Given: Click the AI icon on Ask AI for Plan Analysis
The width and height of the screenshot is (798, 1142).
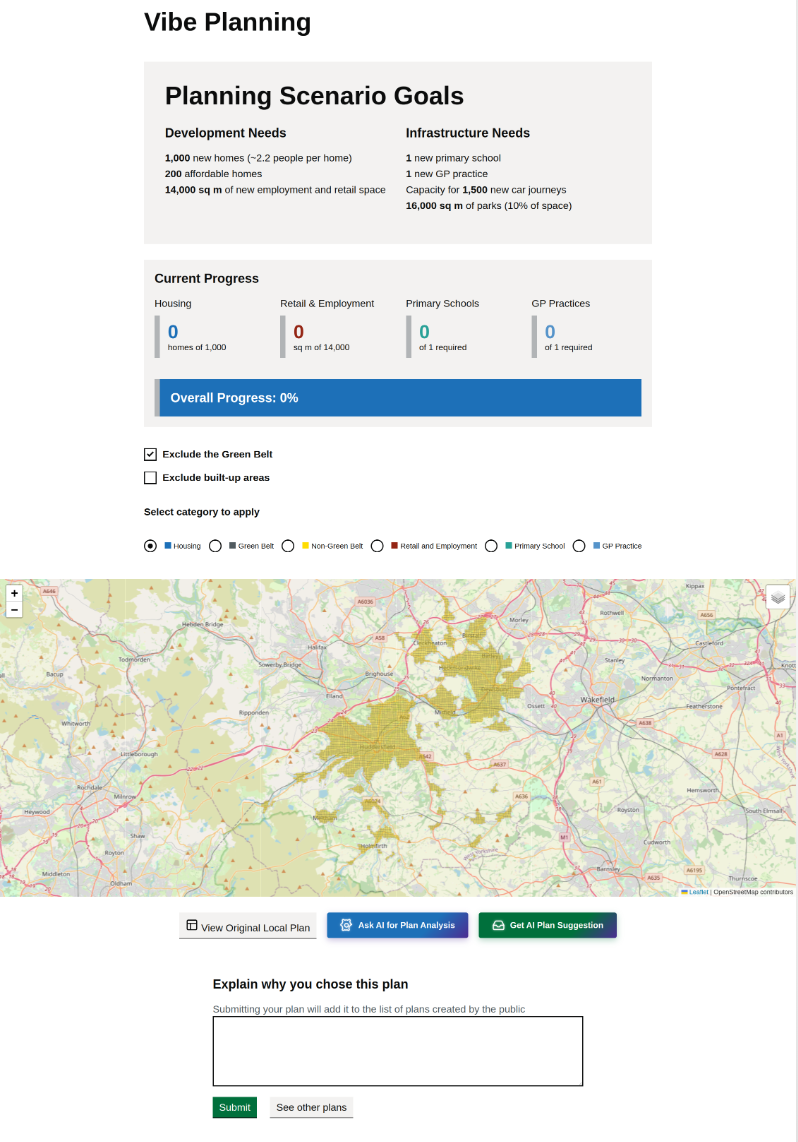Looking at the screenshot, I should click(x=345, y=925).
